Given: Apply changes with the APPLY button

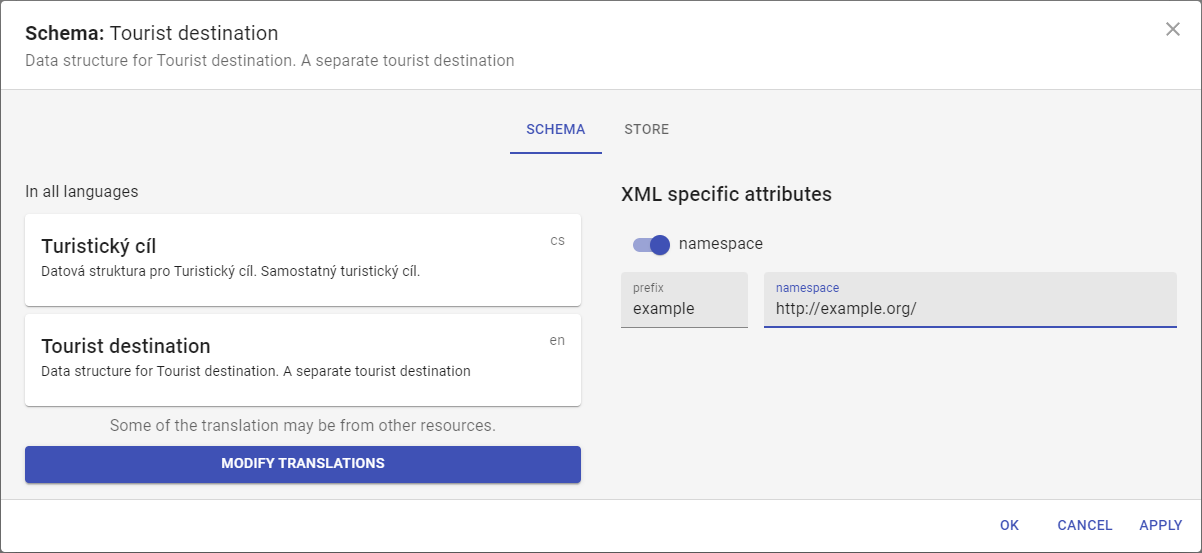Looking at the screenshot, I should coord(1160,525).
